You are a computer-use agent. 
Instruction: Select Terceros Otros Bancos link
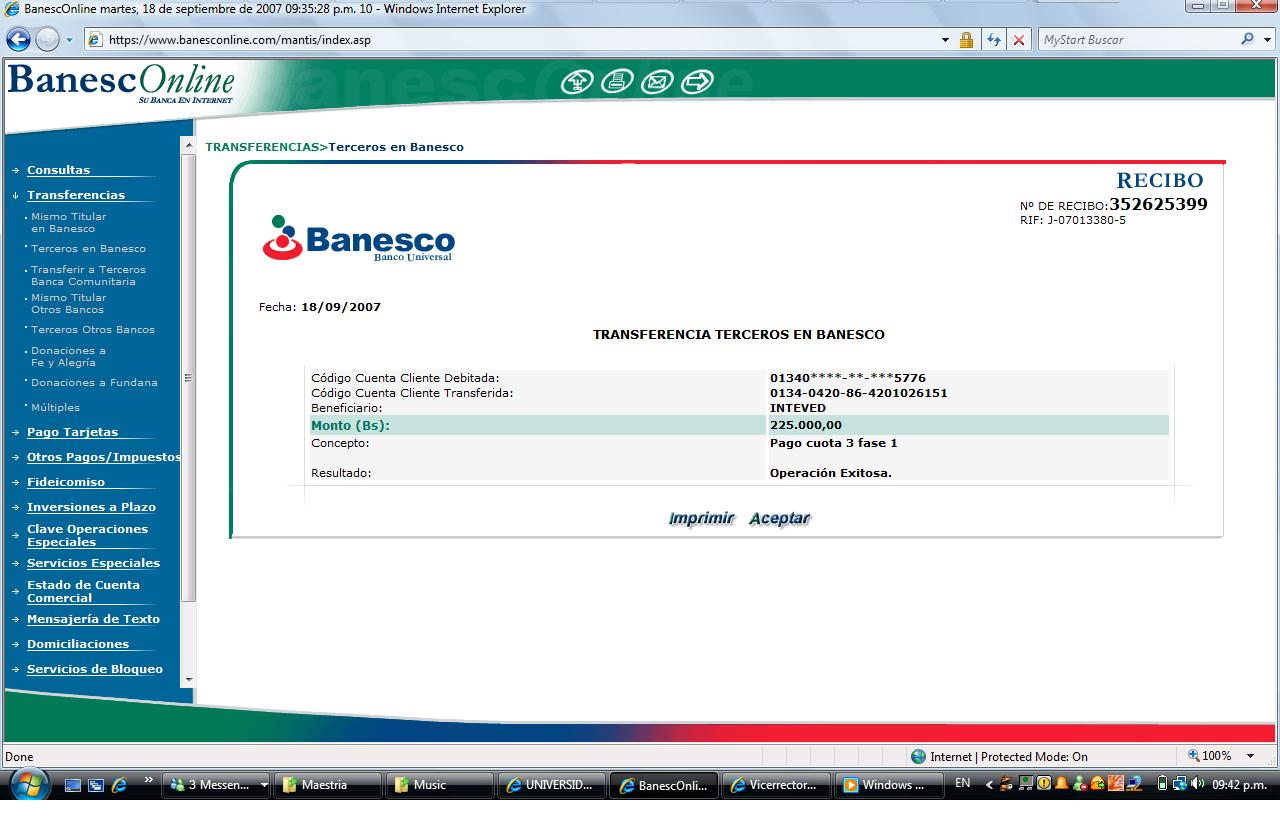point(93,329)
